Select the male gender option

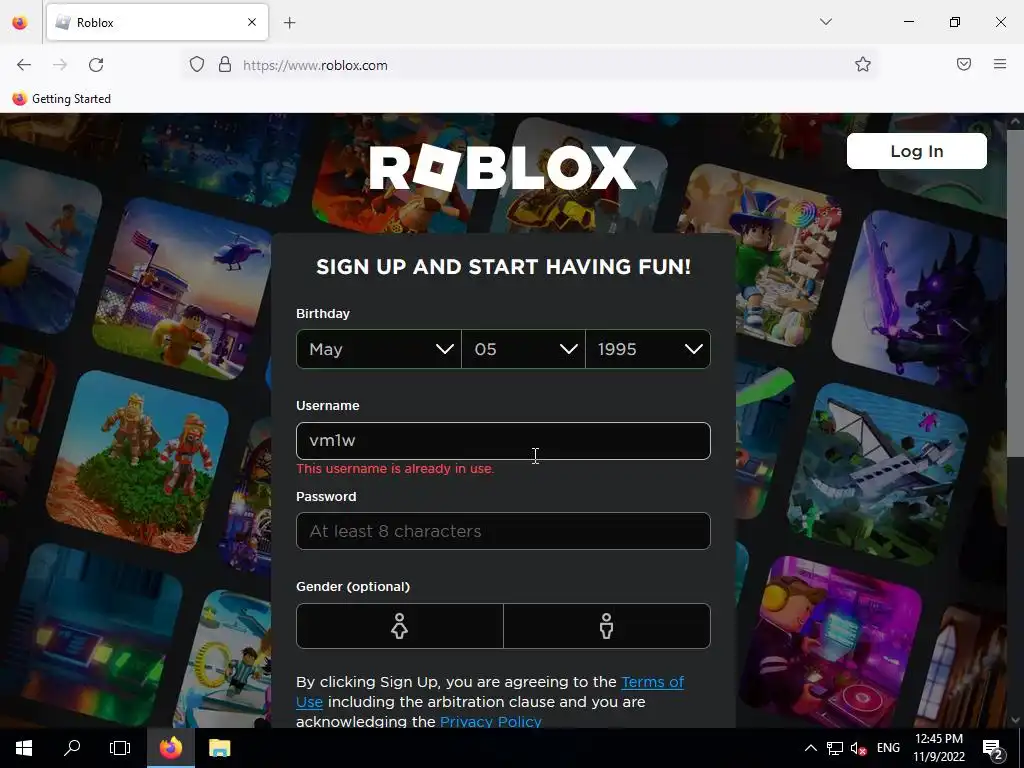(607, 626)
